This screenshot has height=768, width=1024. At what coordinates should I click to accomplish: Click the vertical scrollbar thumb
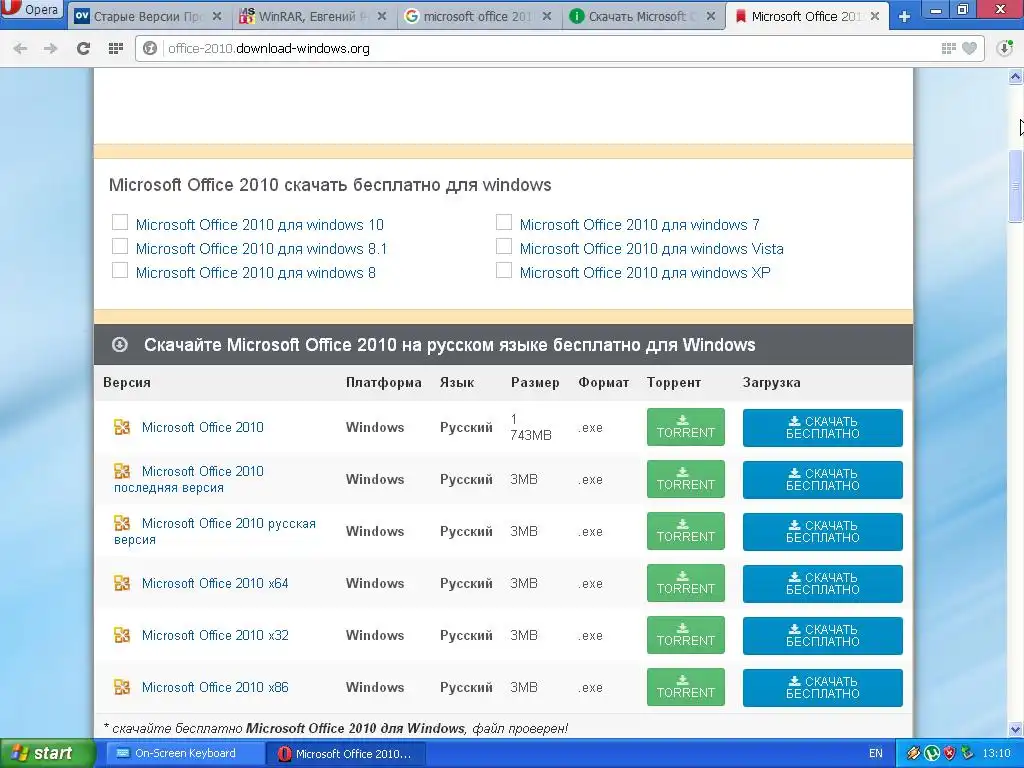1016,186
